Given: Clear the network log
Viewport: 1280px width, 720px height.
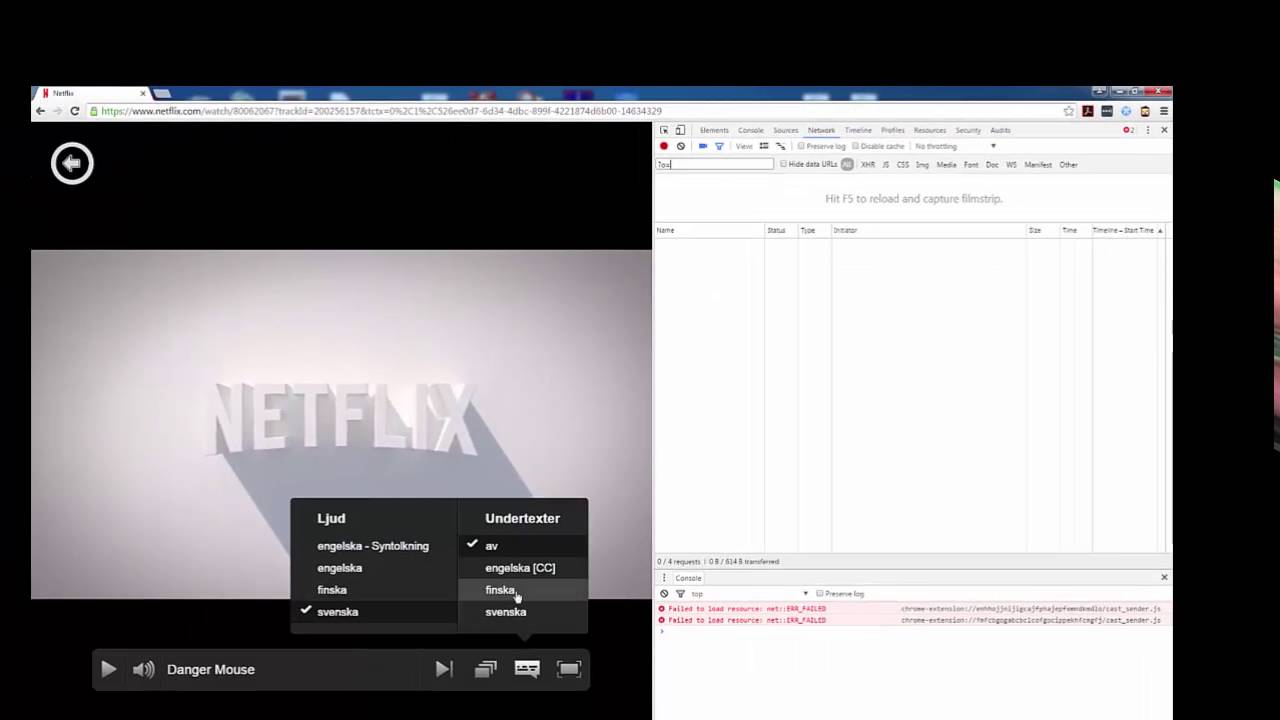Looking at the screenshot, I should (x=681, y=146).
